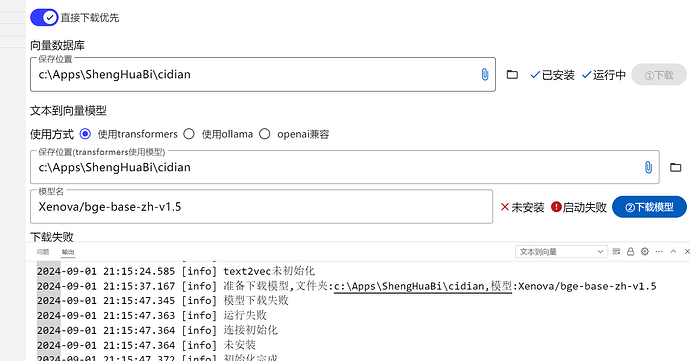Click the 已安装 status checkmark label
Screen dimensions: 690x361
[x=552, y=75]
